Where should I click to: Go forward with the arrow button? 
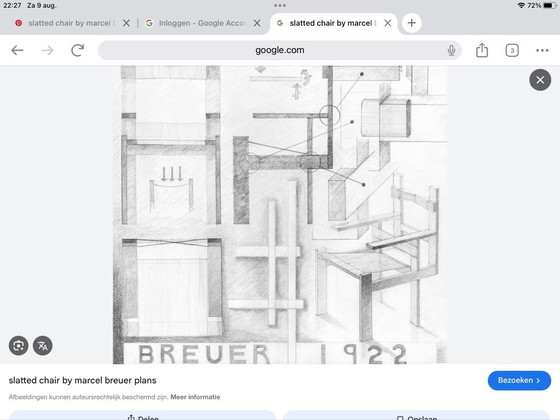47,50
